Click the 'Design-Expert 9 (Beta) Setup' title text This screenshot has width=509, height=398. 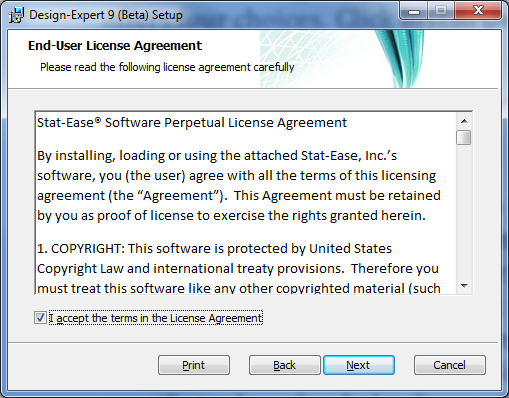(x=106, y=15)
